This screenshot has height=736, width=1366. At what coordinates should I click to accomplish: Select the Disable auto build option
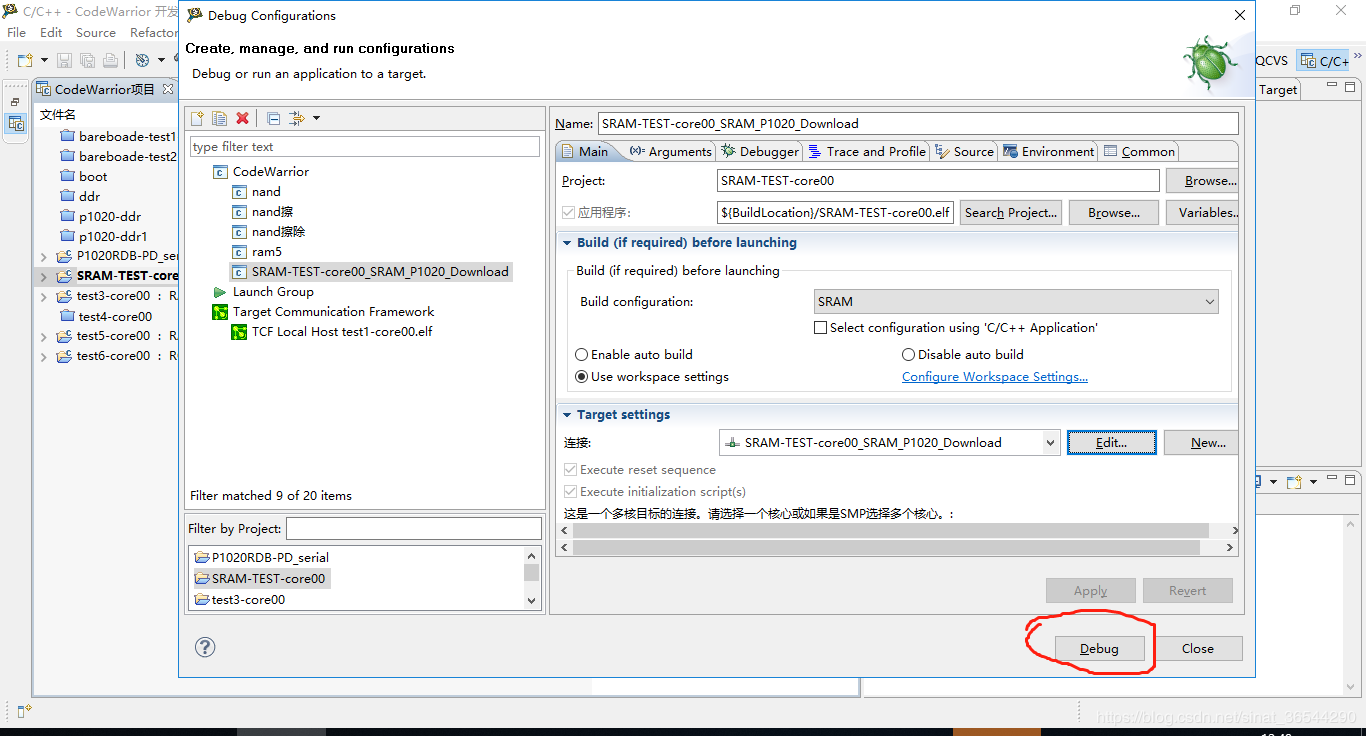(x=909, y=355)
